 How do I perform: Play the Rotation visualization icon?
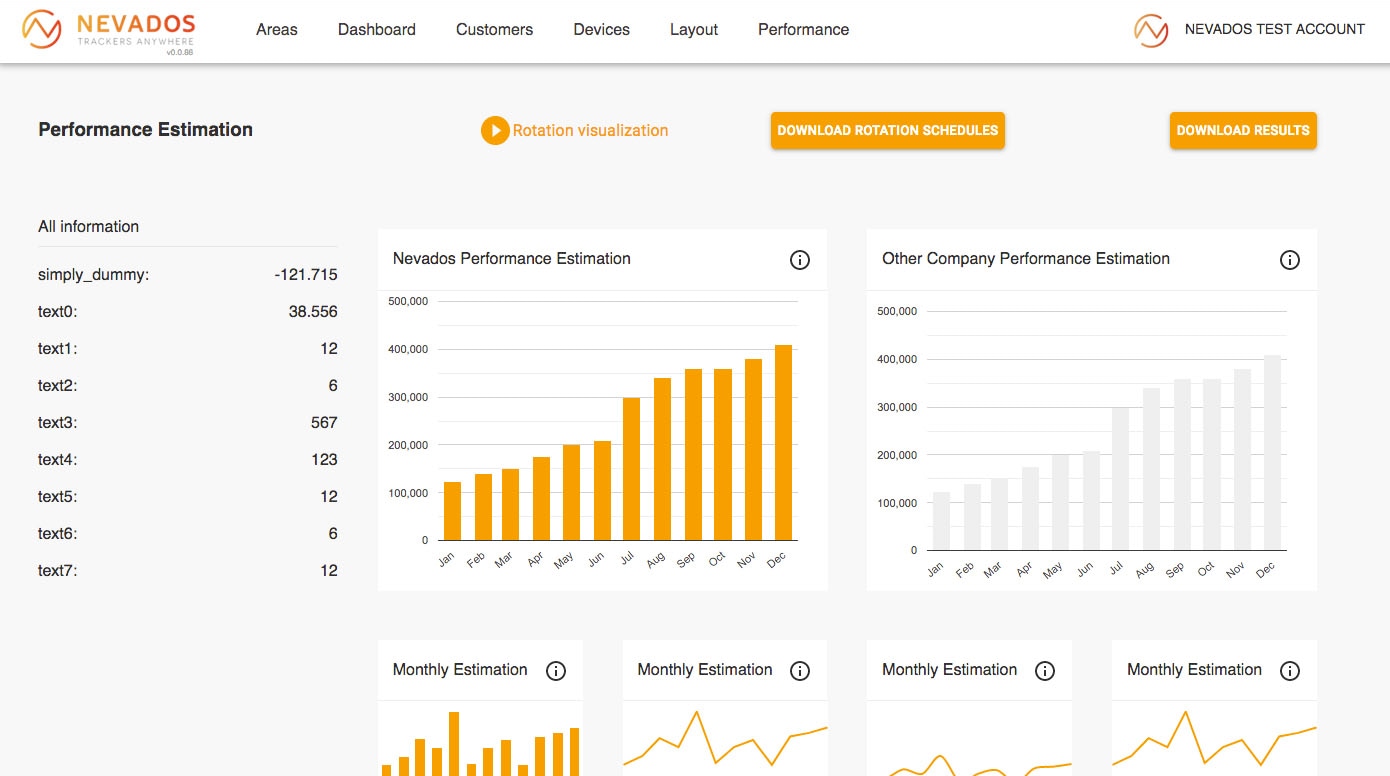tap(495, 131)
